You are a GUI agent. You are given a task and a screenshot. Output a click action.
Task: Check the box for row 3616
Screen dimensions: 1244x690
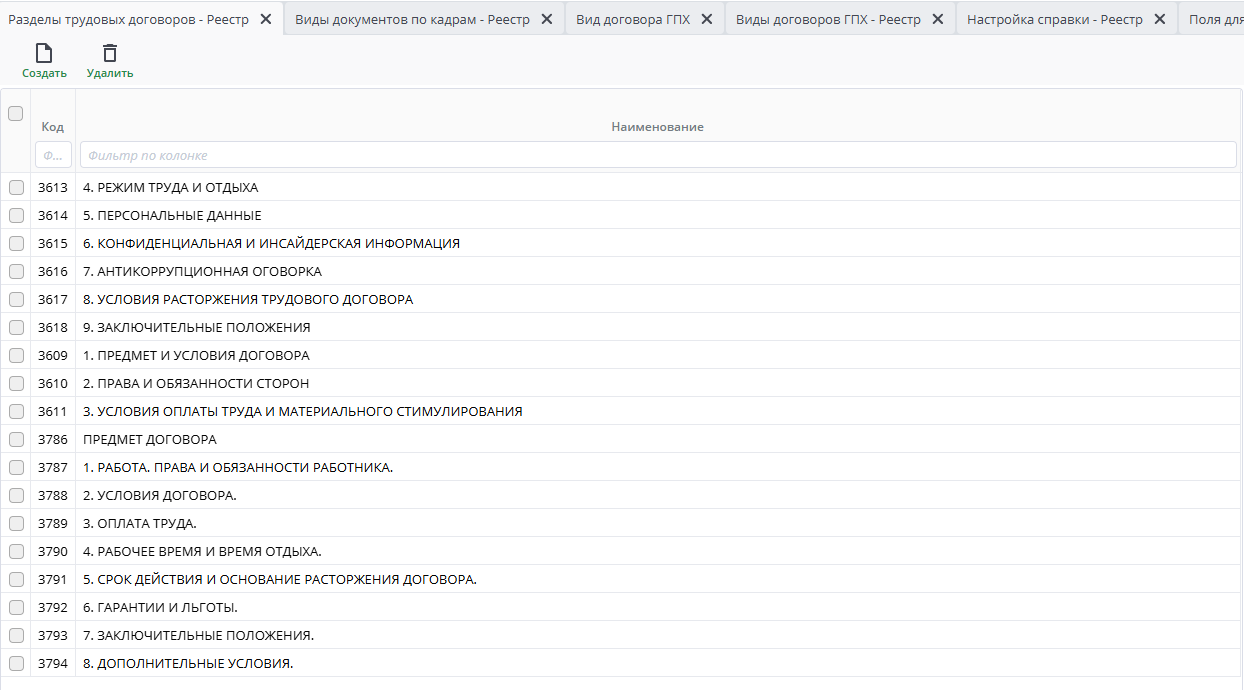point(16,271)
